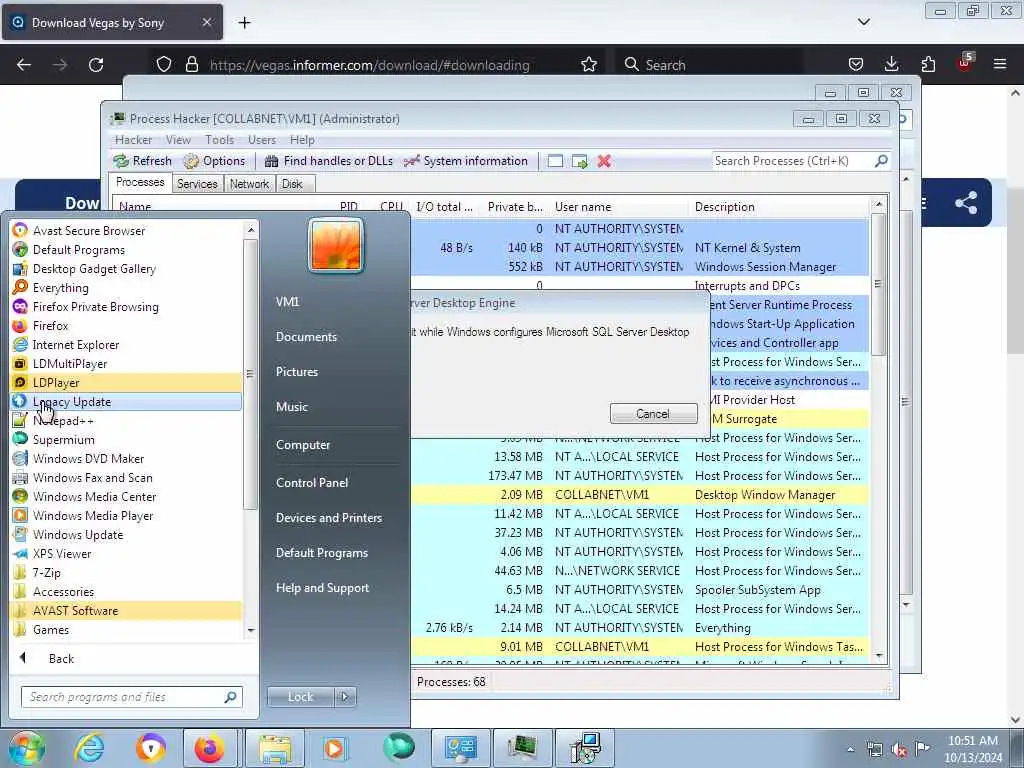Click the search magnifier in Process Hacker
Image resolution: width=1024 pixels, height=768 pixels.
point(881,161)
